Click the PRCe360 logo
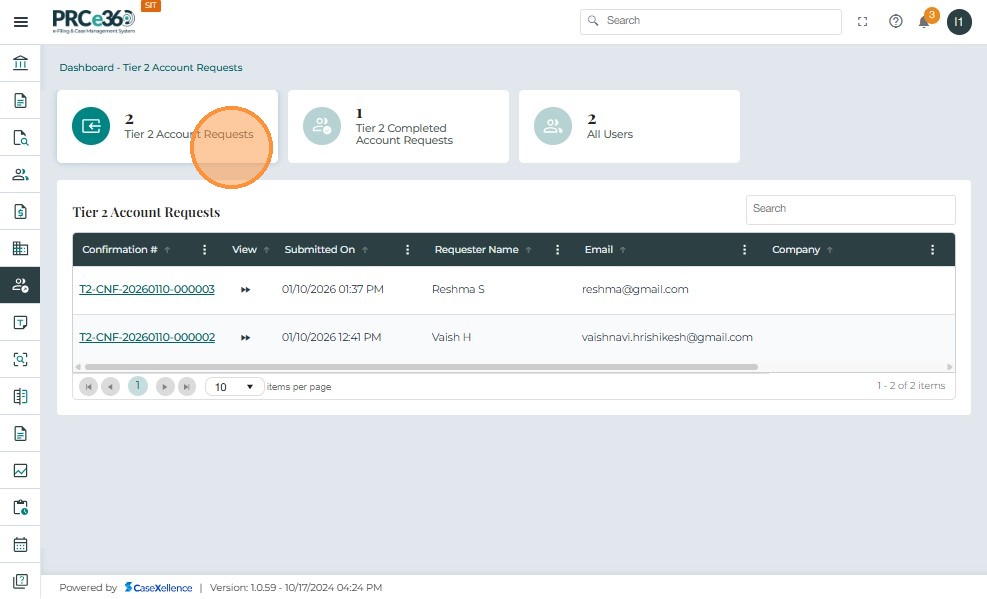The height and width of the screenshot is (599, 987). (94, 21)
